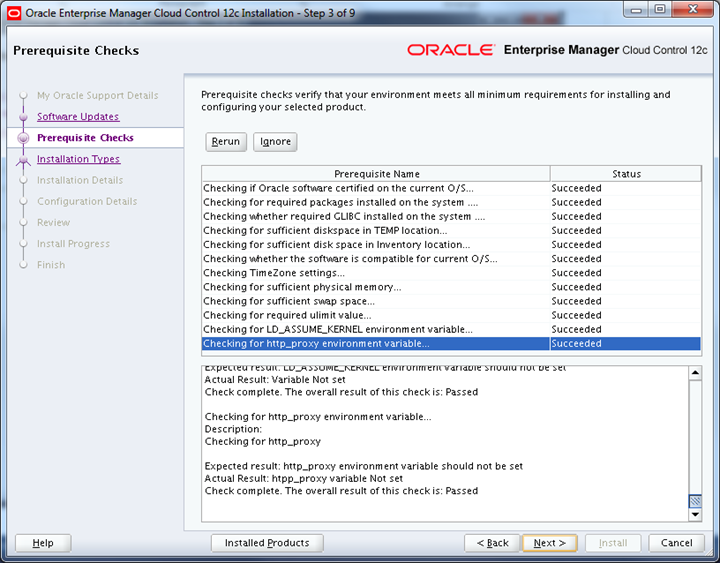The height and width of the screenshot is (563, 720).
Task: Close the installer window
Action: point(693,10)
